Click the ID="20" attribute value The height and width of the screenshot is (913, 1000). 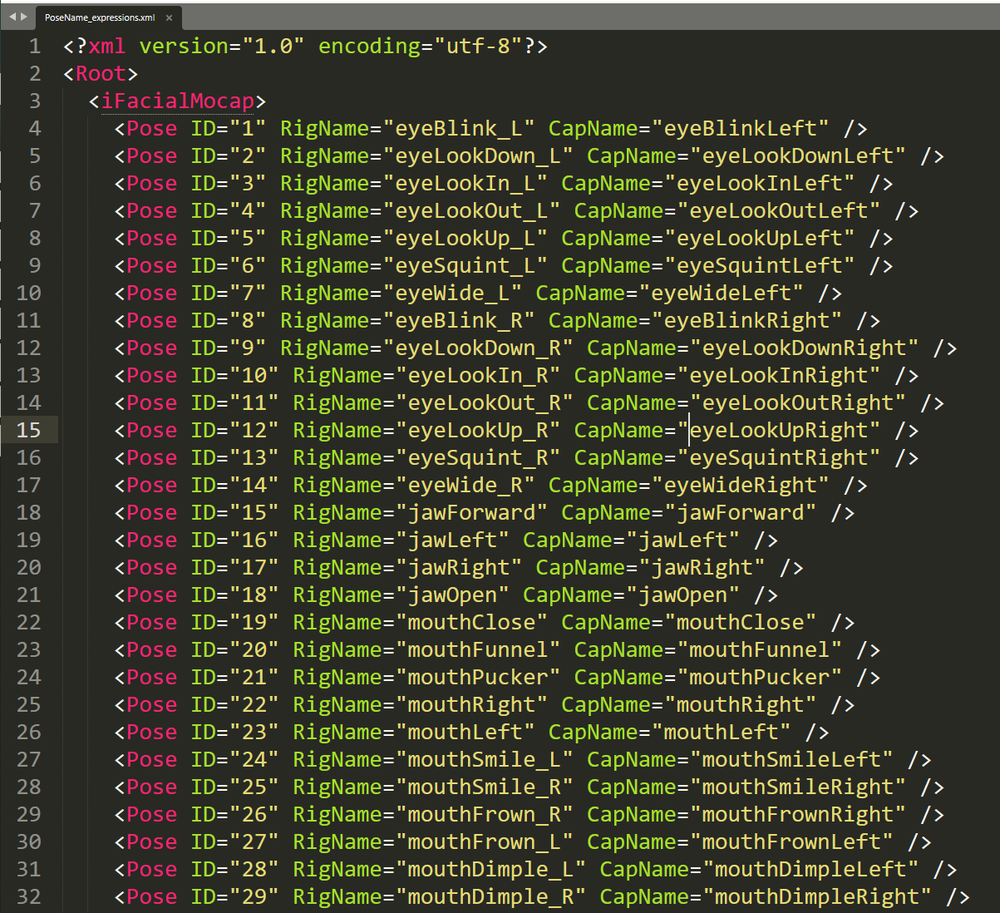[x=254, y=650]
